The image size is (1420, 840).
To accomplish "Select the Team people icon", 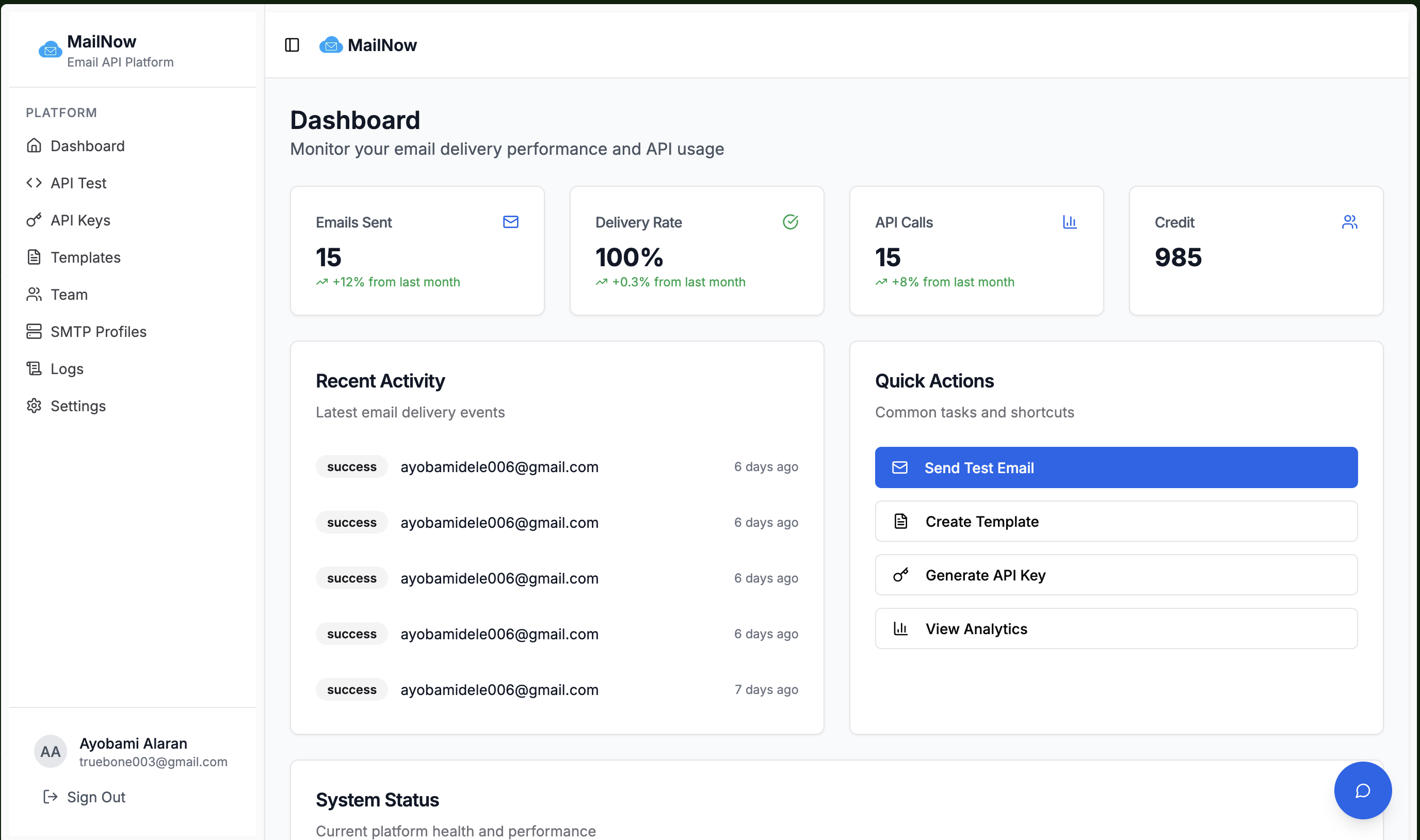I will pos(34,294).
